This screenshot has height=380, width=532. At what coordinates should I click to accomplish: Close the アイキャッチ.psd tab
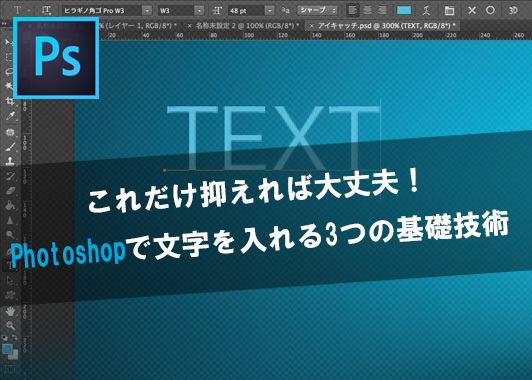(x=311, y=25)
